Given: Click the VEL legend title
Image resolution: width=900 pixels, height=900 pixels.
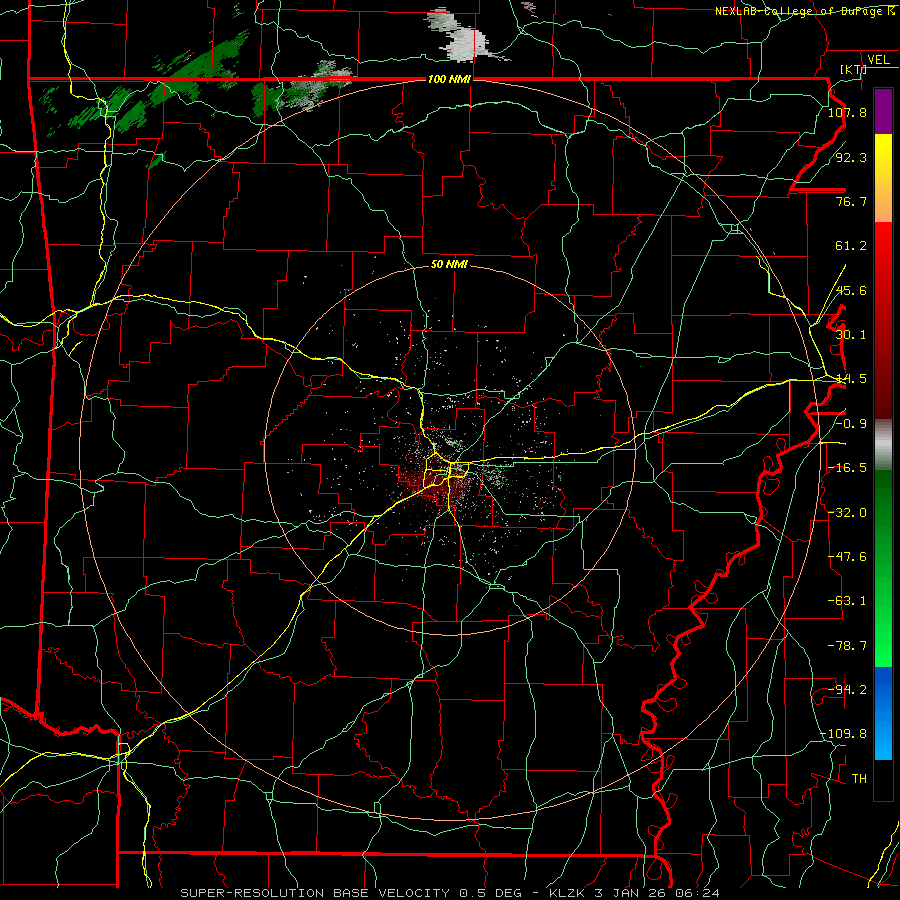Looking at the screenshot, I should 878,60.
